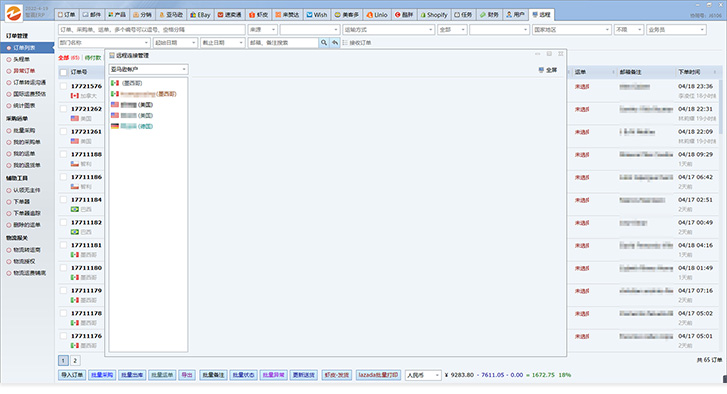Click the orange ERP logo icon
This screenshot has width=727, height=394.
(x=13, y=13)
